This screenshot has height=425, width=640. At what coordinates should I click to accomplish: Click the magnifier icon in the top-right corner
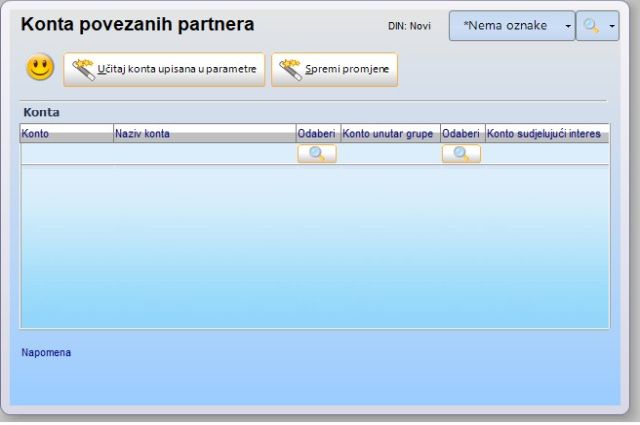coord(591,26)
